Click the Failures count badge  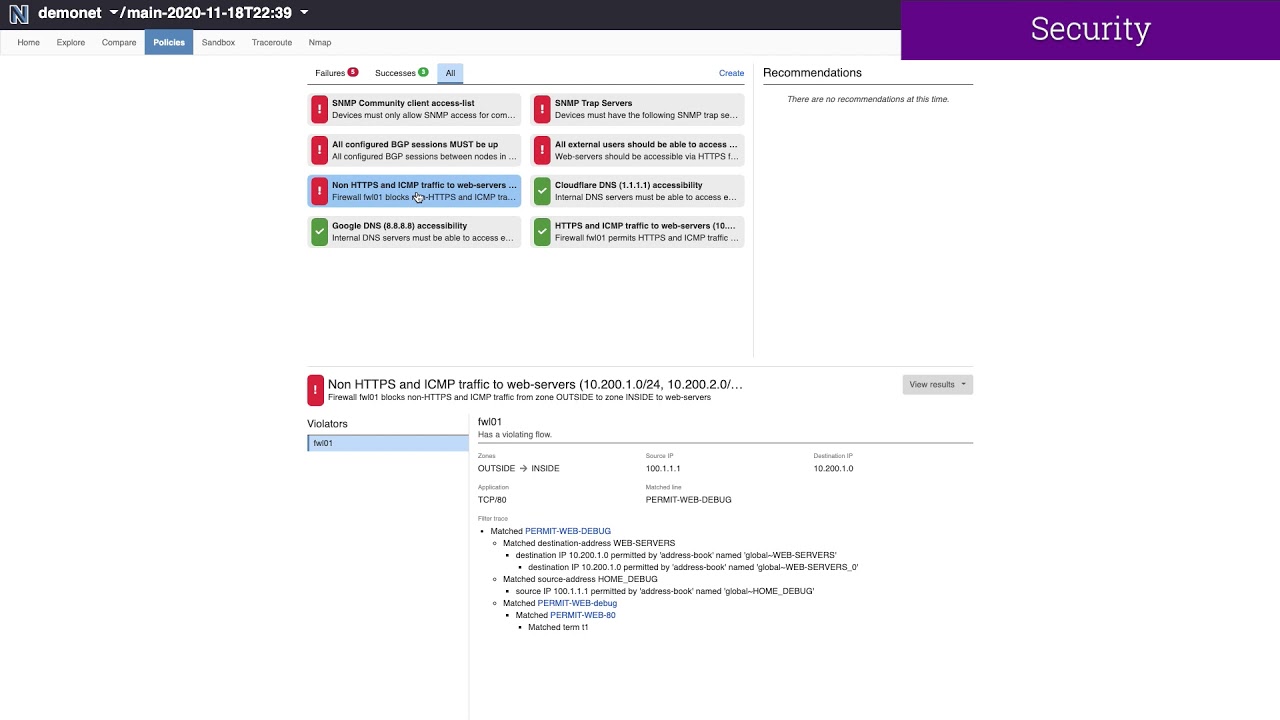pos(353,72)
